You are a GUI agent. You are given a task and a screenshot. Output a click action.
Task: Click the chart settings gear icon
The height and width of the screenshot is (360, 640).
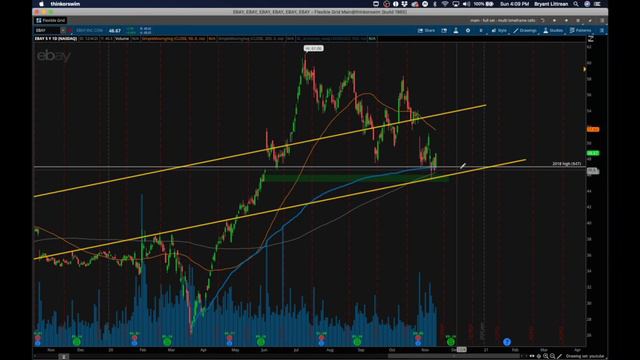click(x=468, y=31)
